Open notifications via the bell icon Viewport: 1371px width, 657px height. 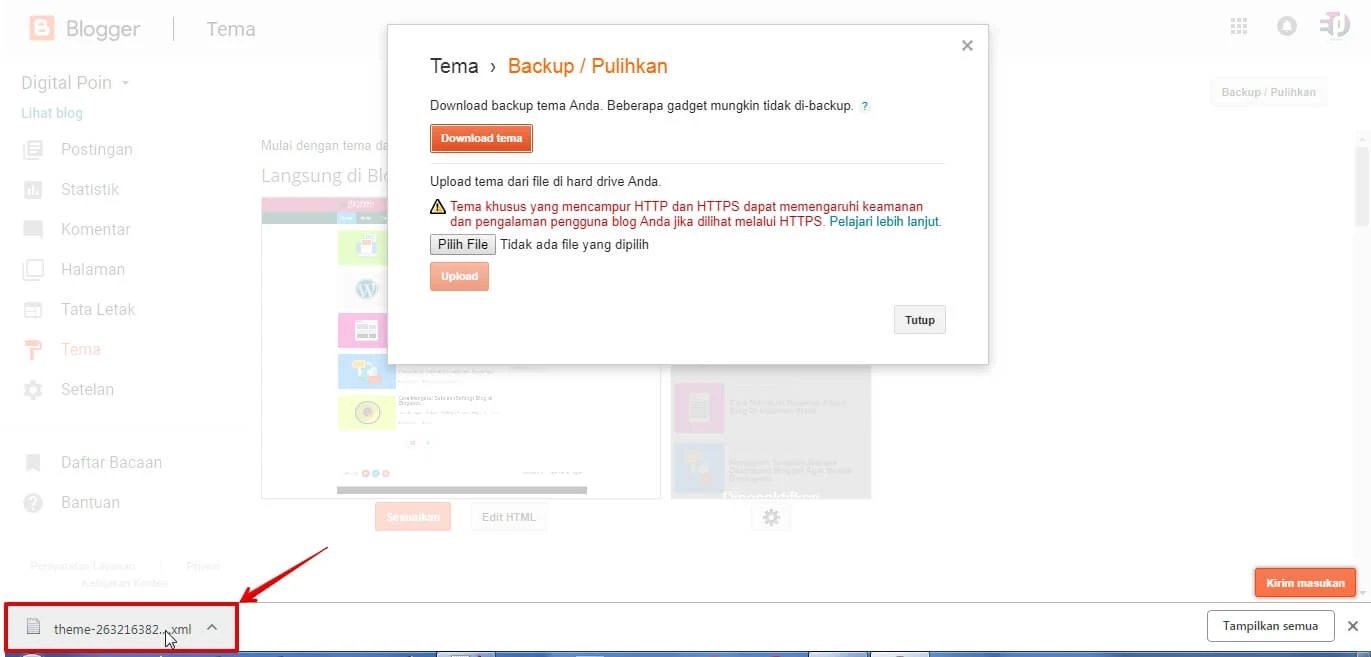pos(1286,26)
